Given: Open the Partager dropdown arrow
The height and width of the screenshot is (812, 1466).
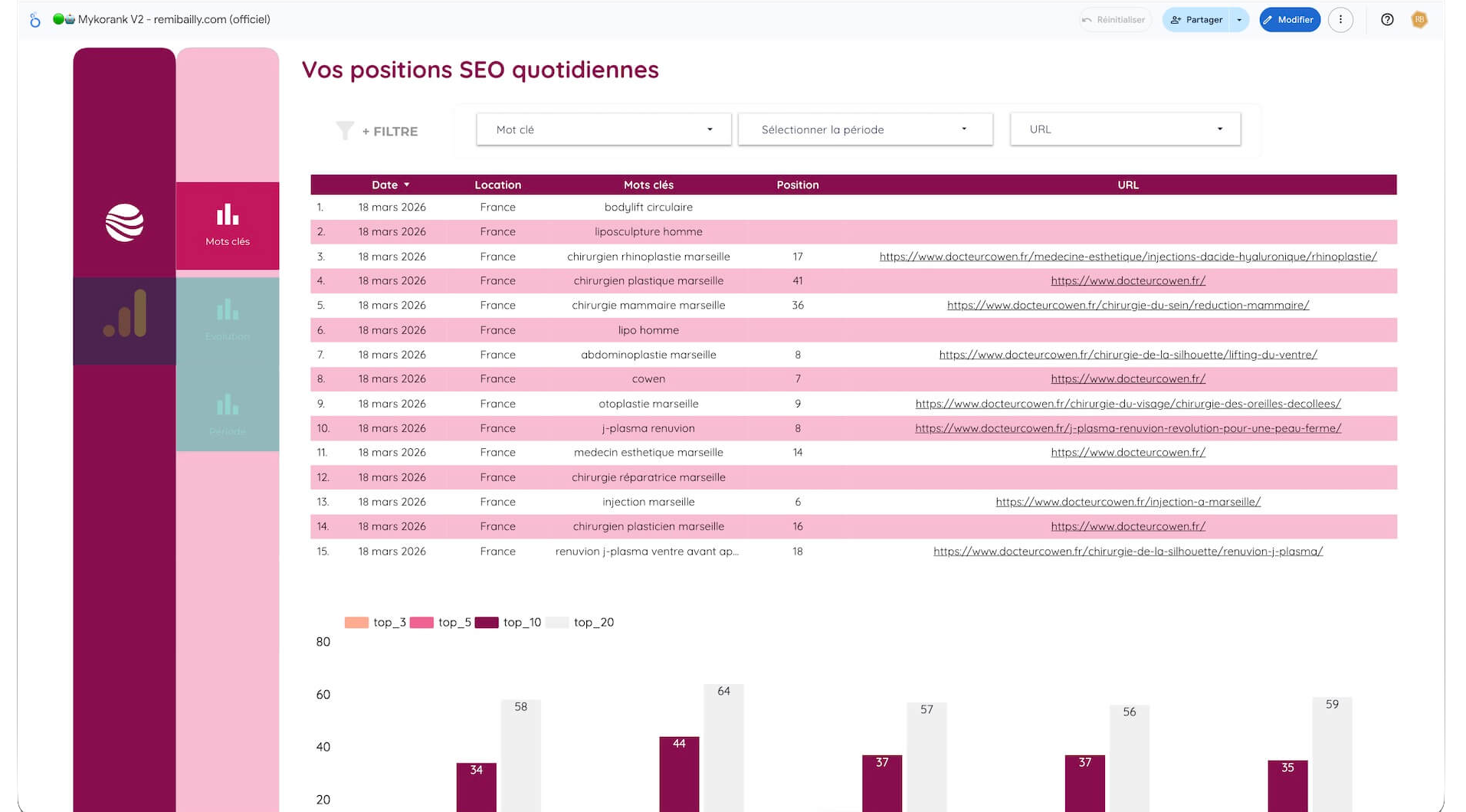Looking at the screenshot, I should point(1239,20).
